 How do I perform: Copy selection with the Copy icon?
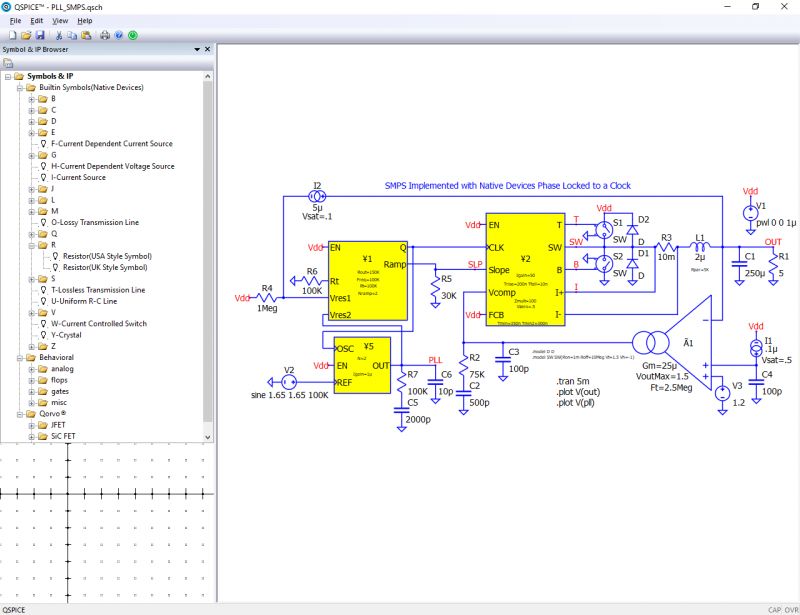[72, 35]
